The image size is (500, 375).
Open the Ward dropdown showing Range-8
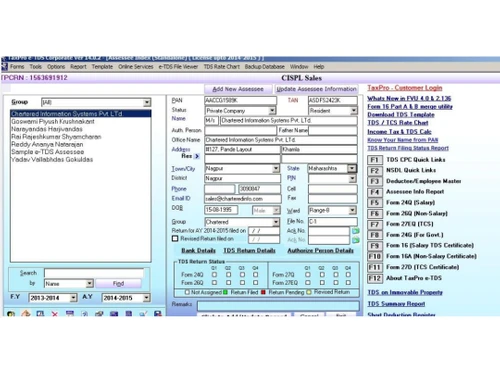(x=352, y=210)
